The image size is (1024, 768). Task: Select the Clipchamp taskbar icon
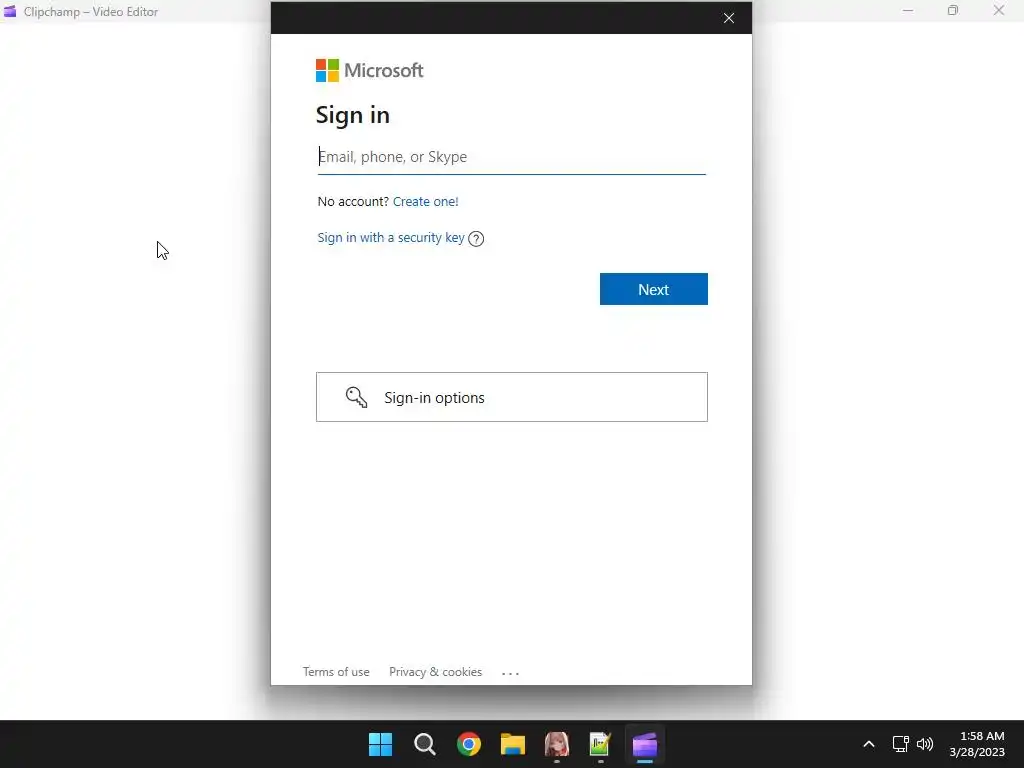point(645,744)
